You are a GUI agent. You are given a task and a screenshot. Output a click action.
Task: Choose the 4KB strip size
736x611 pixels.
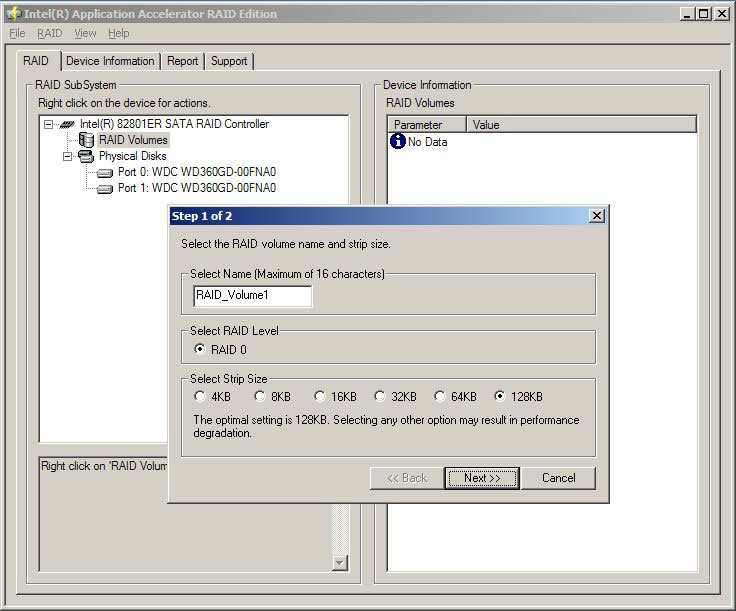(x=199, y=396)
